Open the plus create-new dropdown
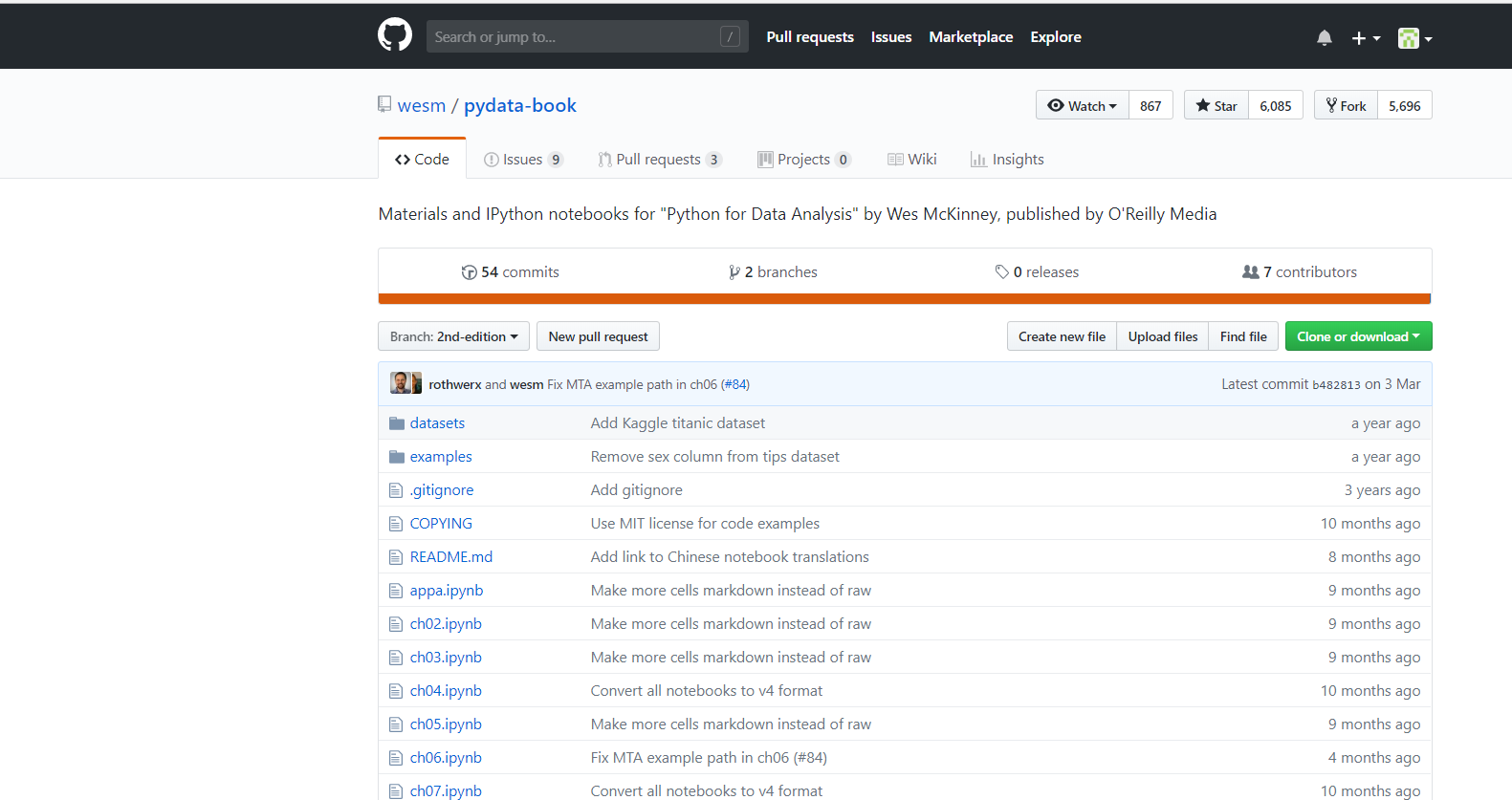 click(1366, 38)
